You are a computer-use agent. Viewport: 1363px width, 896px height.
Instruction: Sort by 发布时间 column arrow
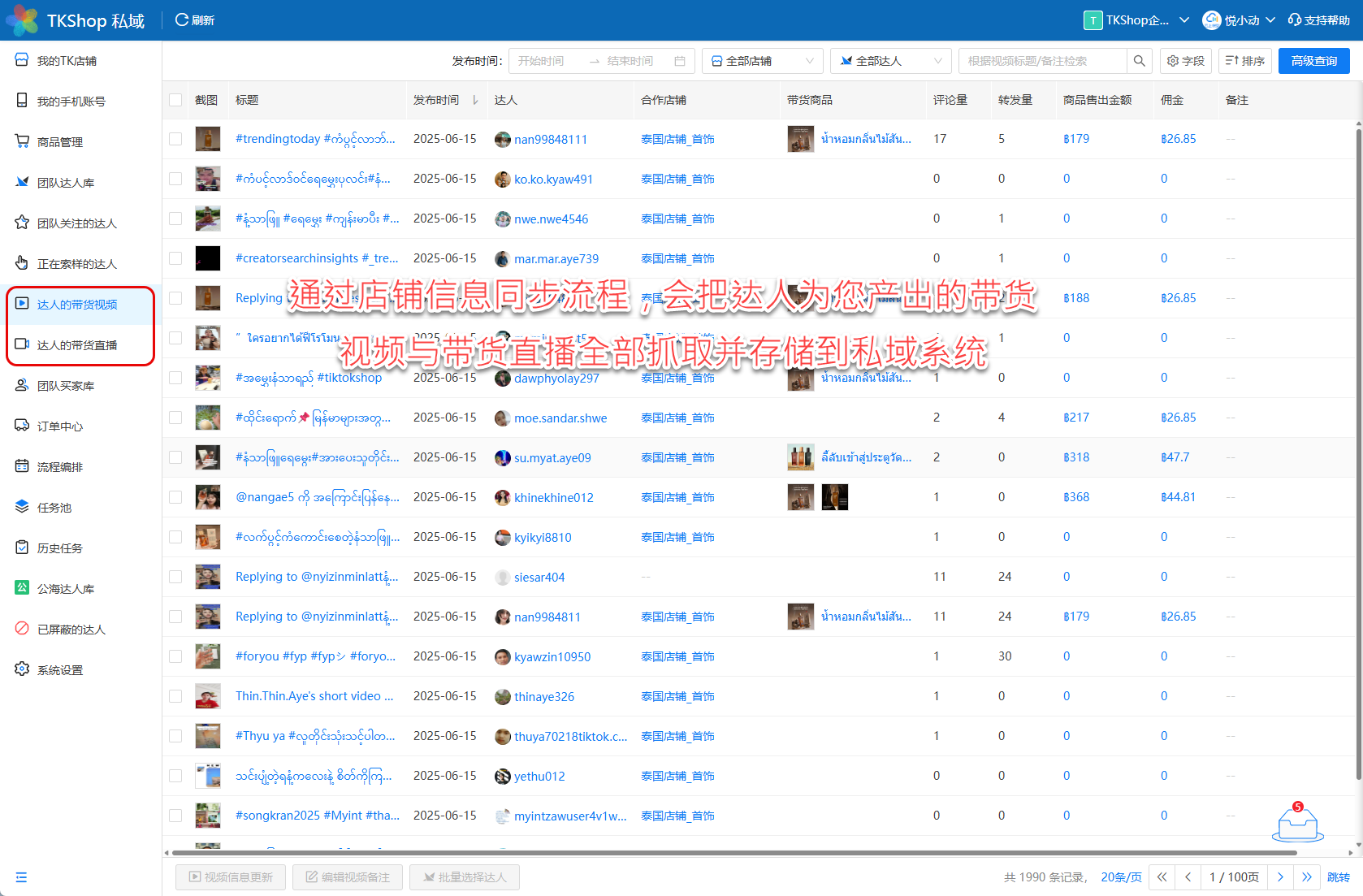[475, 100]
